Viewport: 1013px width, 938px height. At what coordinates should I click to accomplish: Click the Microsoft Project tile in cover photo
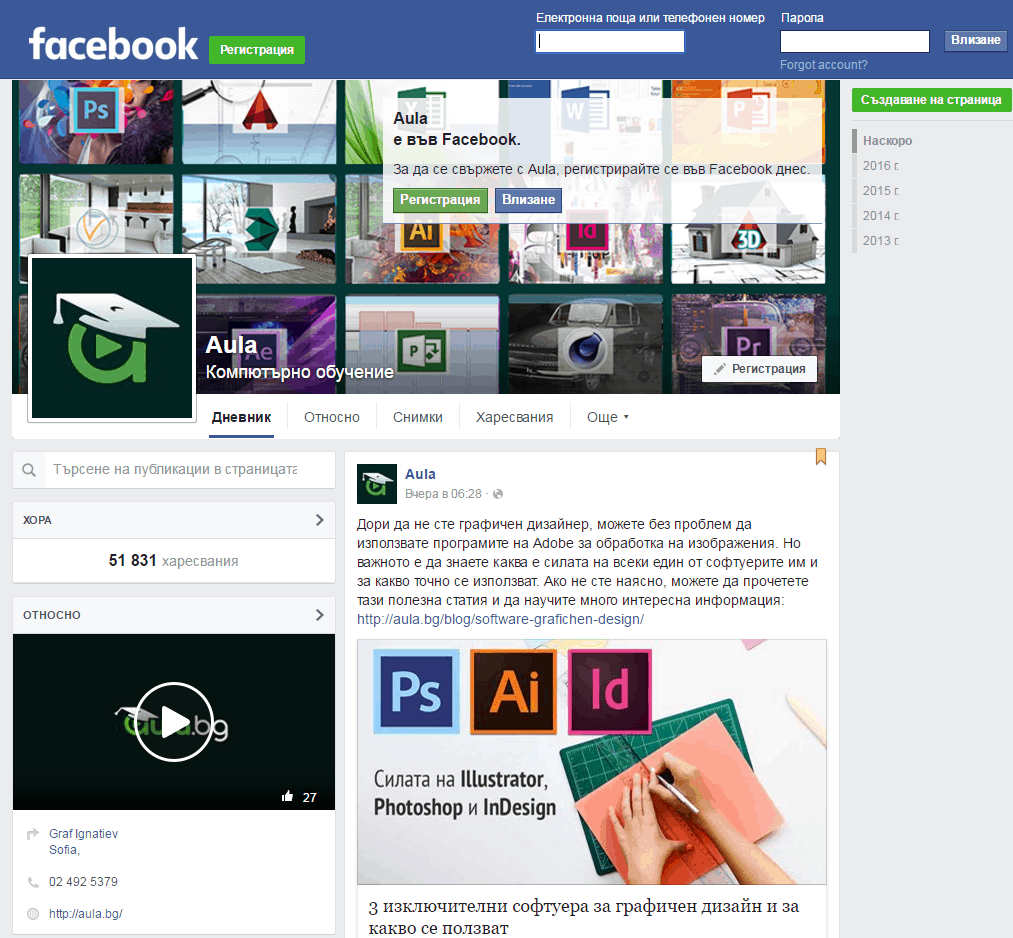click(x=422, y=344)
